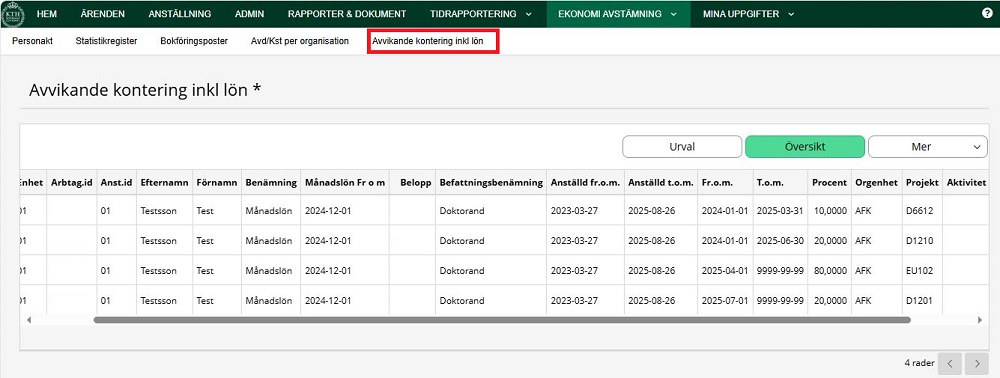Sort by Orgenhet column header
The height and width of the screenshot is (378, 1000).
click(876, 182)
